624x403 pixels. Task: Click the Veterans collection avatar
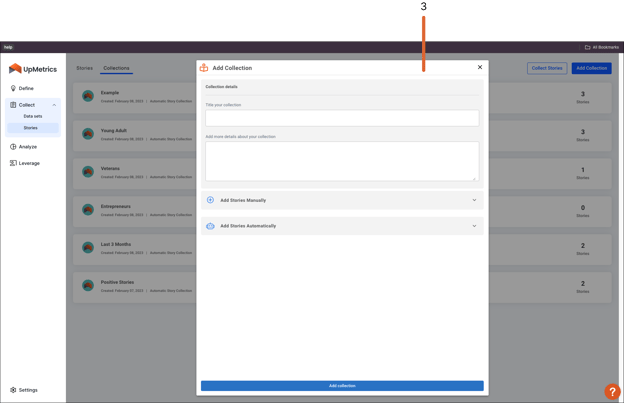click(88, 172)
